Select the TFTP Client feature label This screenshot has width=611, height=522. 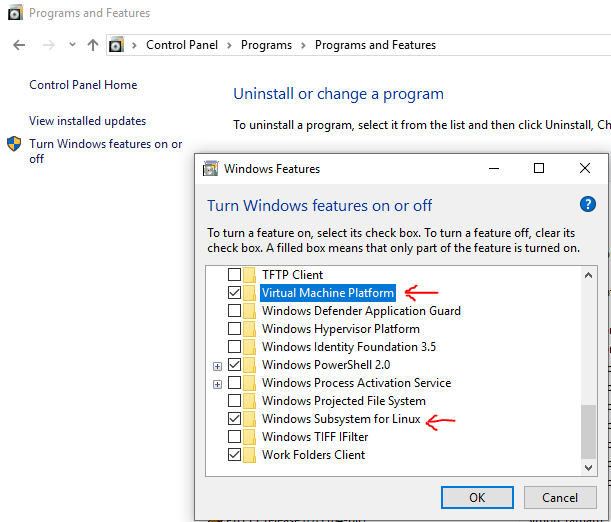[x=292, y=275]
